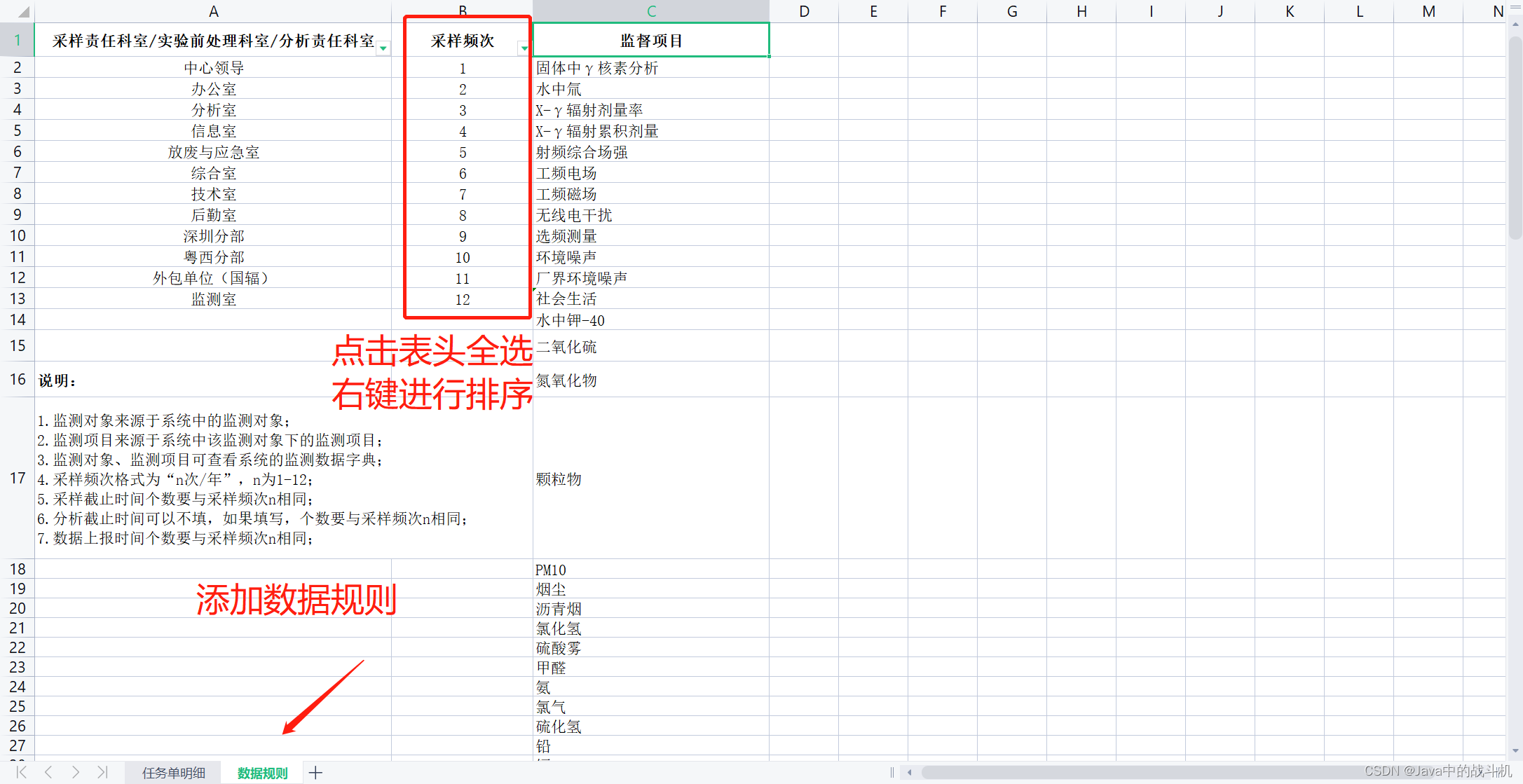Switch to 任务单明细 sheet tab

point(173,773)
